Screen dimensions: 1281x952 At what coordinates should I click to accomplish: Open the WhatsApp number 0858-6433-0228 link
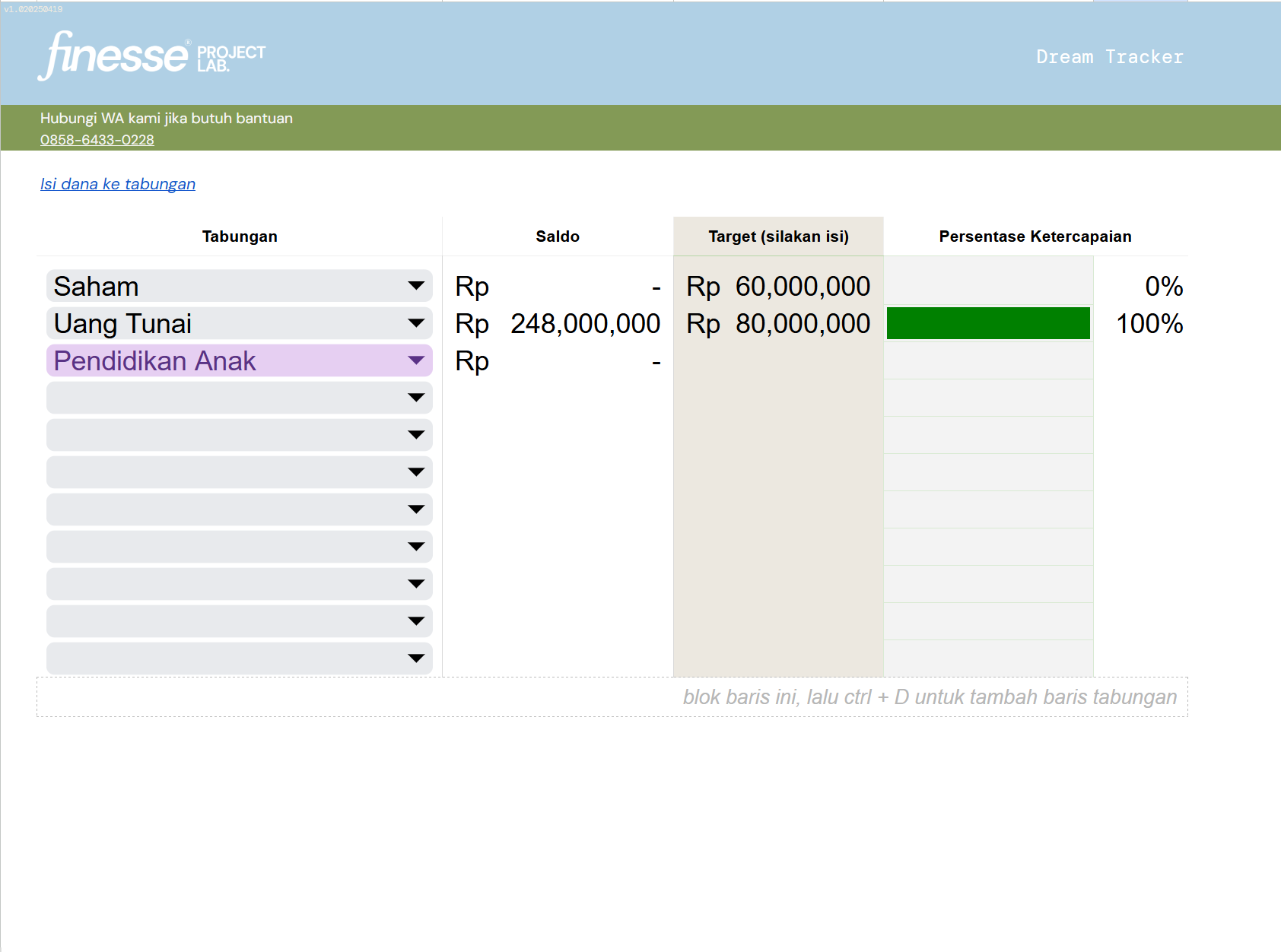pyautogui.click(x=97, y=140)
